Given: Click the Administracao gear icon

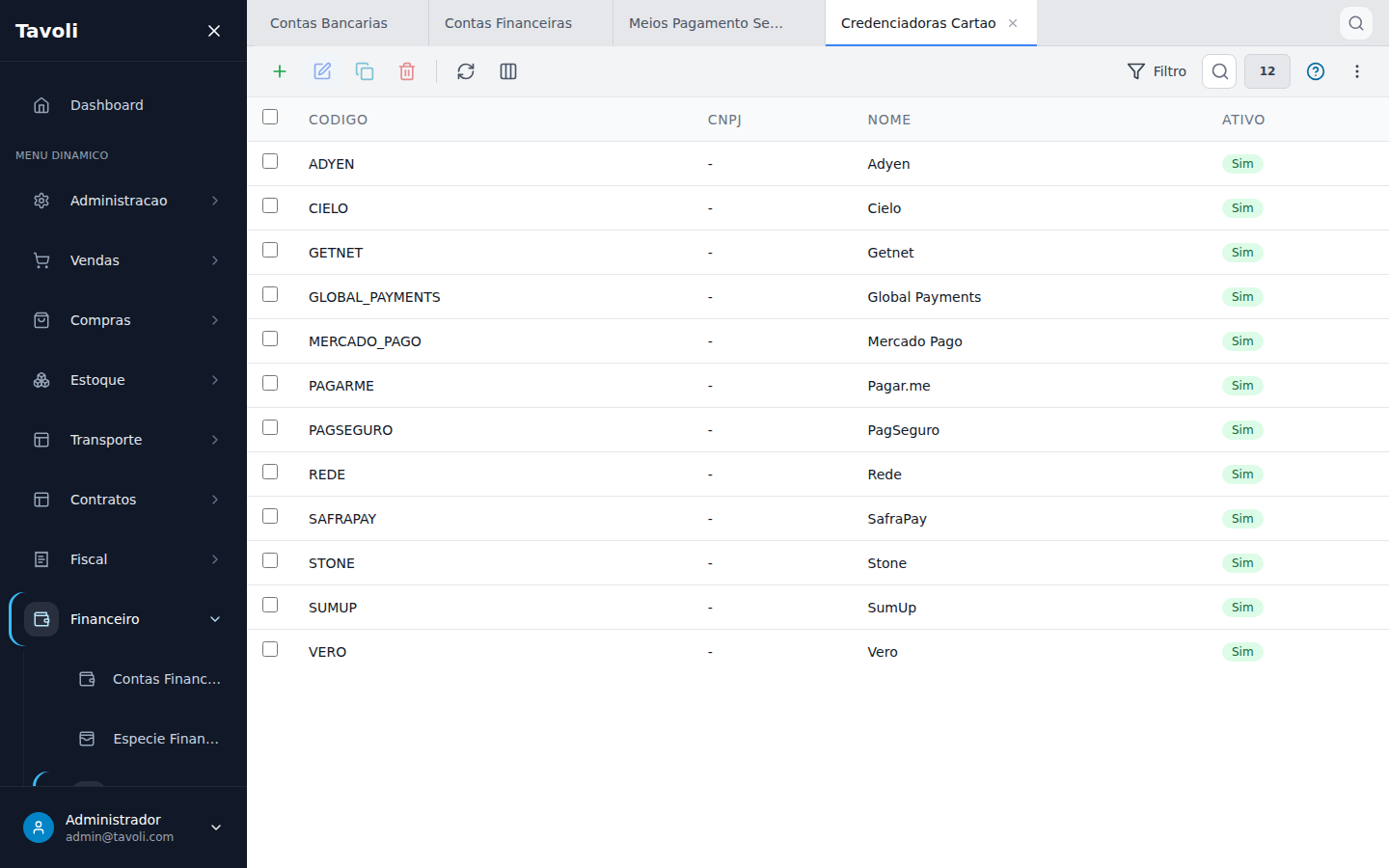Looking at the screenshot, I should click(41, 201).
